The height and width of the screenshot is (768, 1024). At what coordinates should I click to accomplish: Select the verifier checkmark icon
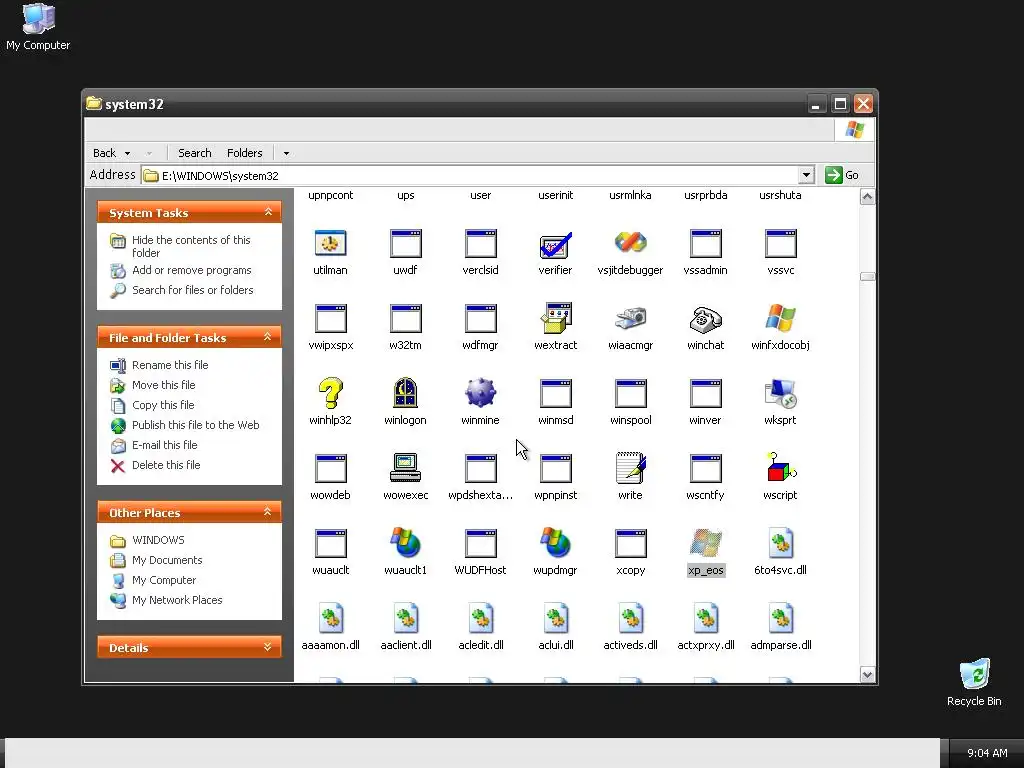click(556, 244)
